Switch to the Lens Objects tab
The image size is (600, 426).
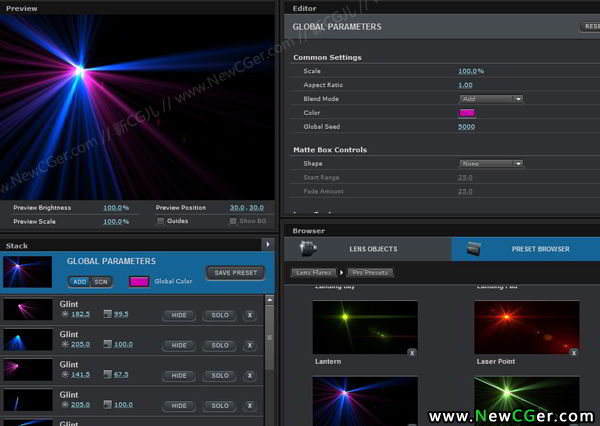[x=368, y=249]
